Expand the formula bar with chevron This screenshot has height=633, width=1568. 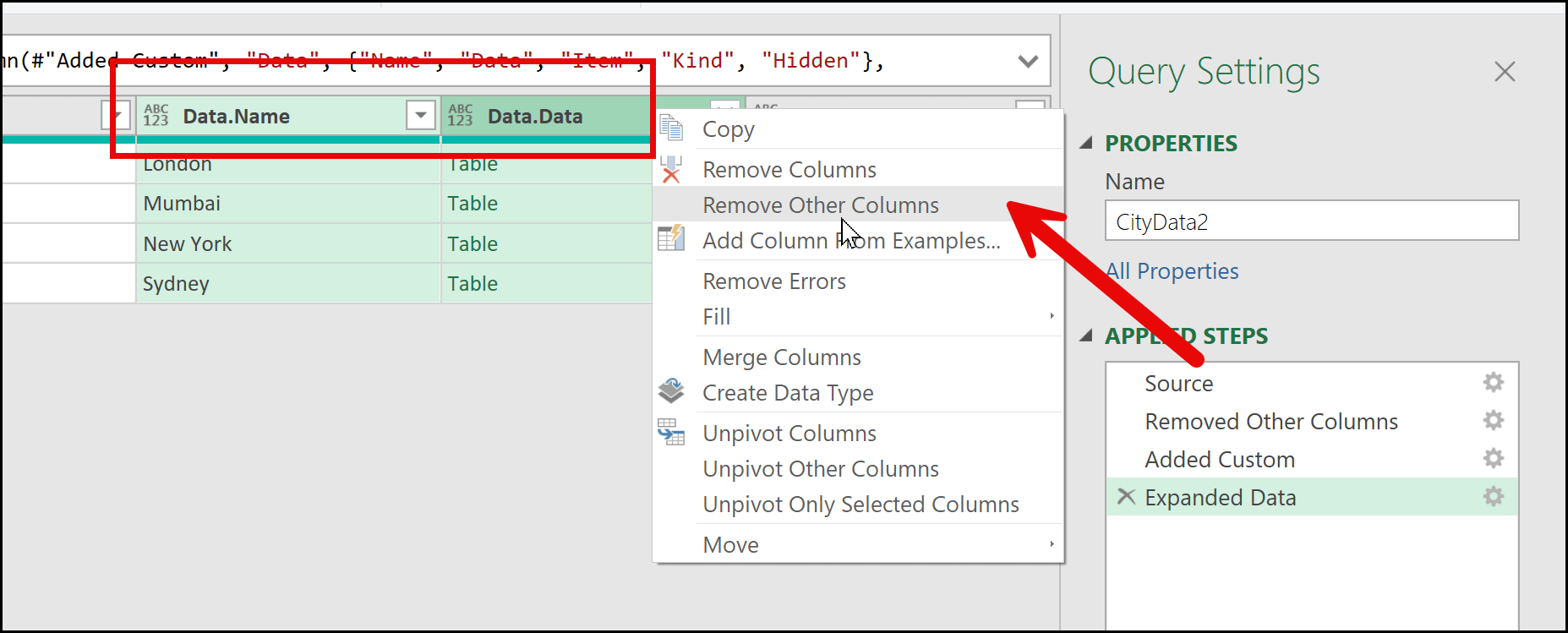click(x=1028, y=61)
